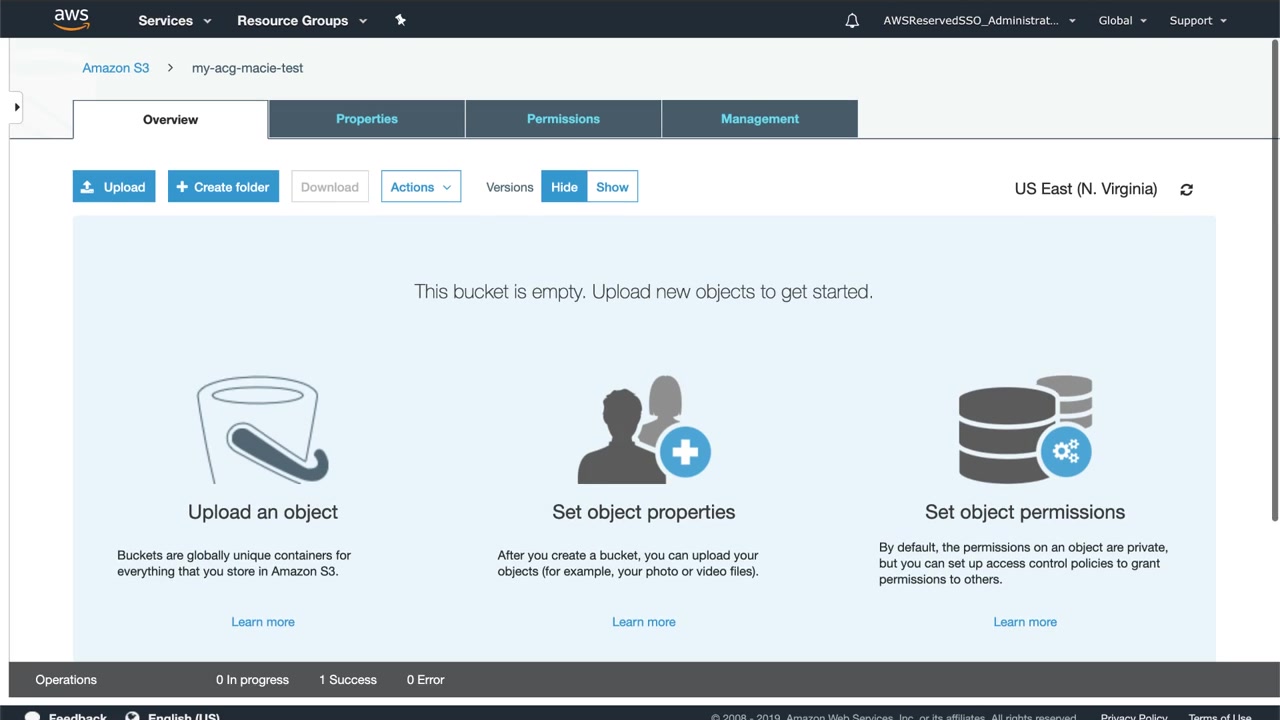
Task: Select Show for object versions
Action: tap(612, 187)
